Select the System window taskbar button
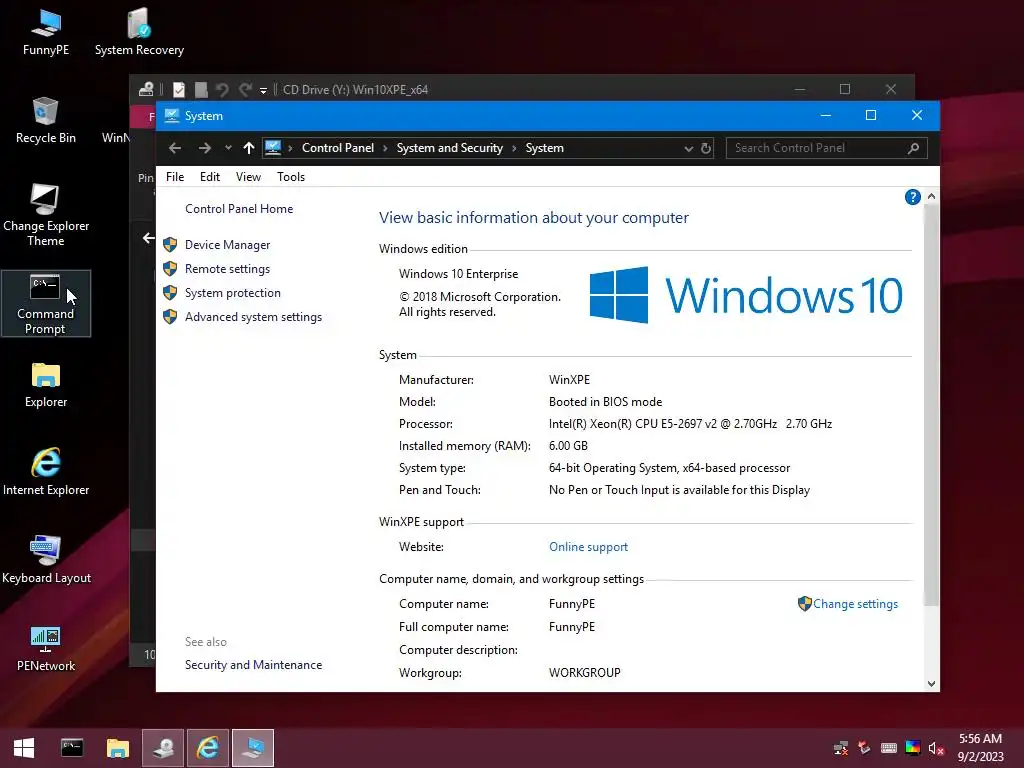Image resolution: width=1024 pixels, height=768 pixels. point(253,748)
